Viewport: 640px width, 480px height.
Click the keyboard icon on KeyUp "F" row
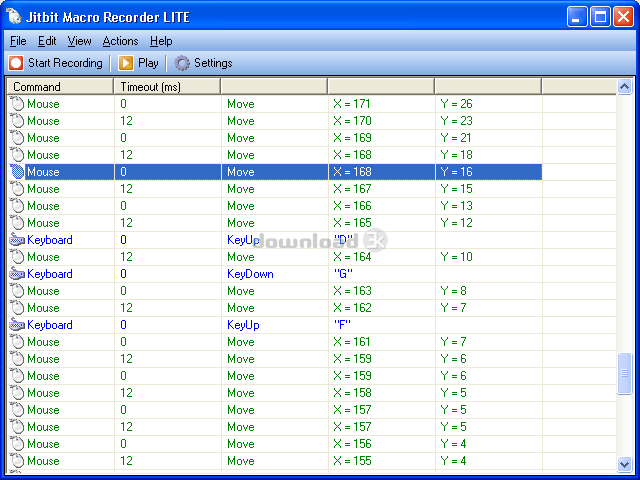[x=16, y=325]
